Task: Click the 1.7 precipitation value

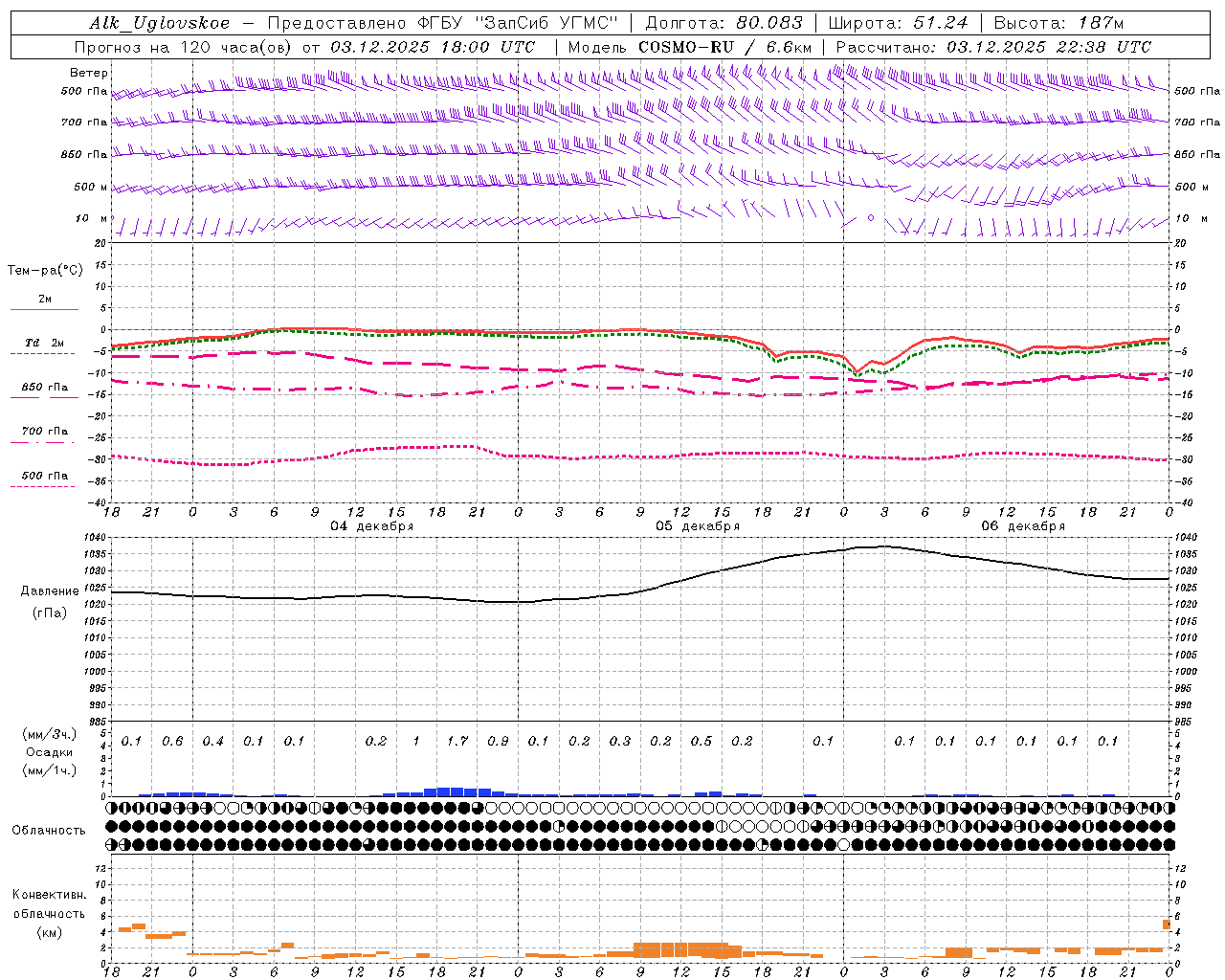Action: click(x=457, y=742)
